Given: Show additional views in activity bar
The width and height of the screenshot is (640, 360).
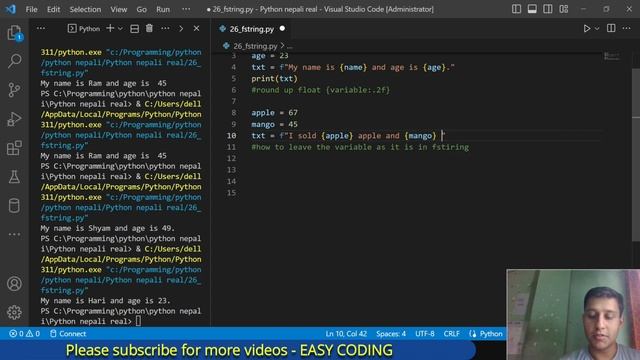Looking at the screenshot, I should [x=14, y=234].
